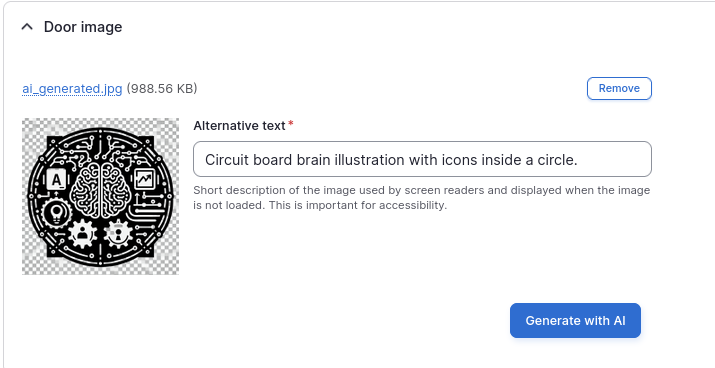Open the ai_generated.jpg file link
This screenshot has width=715, height=368.
[x=72, y=88]
